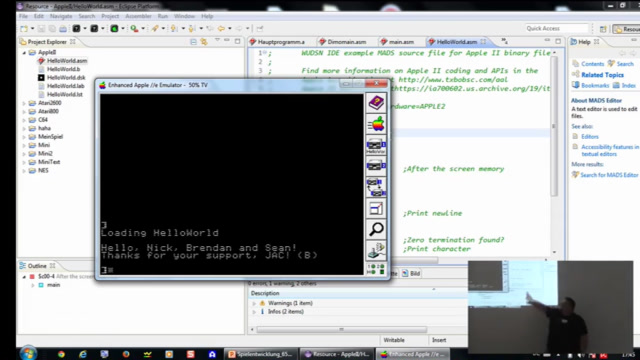Open Windows Start button
The height and width of the screenshot is (360, 640).
coord(29,353)
